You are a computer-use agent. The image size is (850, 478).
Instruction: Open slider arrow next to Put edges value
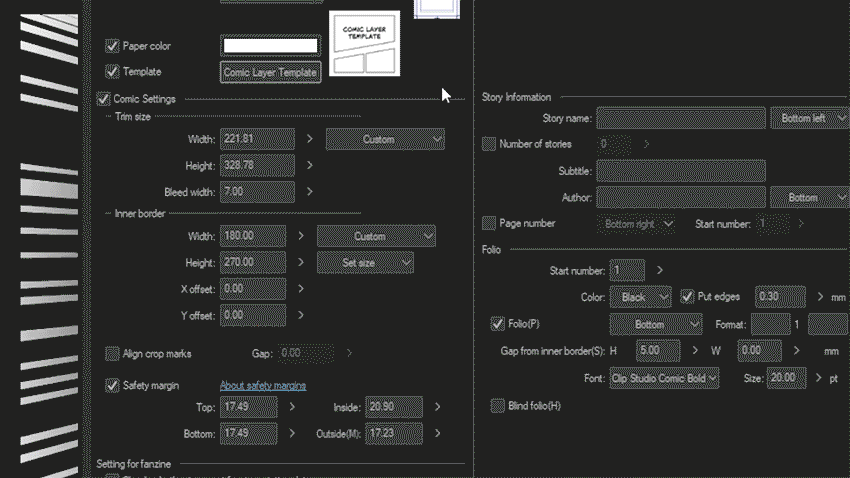pyautogui.click(x=820, y=296)
